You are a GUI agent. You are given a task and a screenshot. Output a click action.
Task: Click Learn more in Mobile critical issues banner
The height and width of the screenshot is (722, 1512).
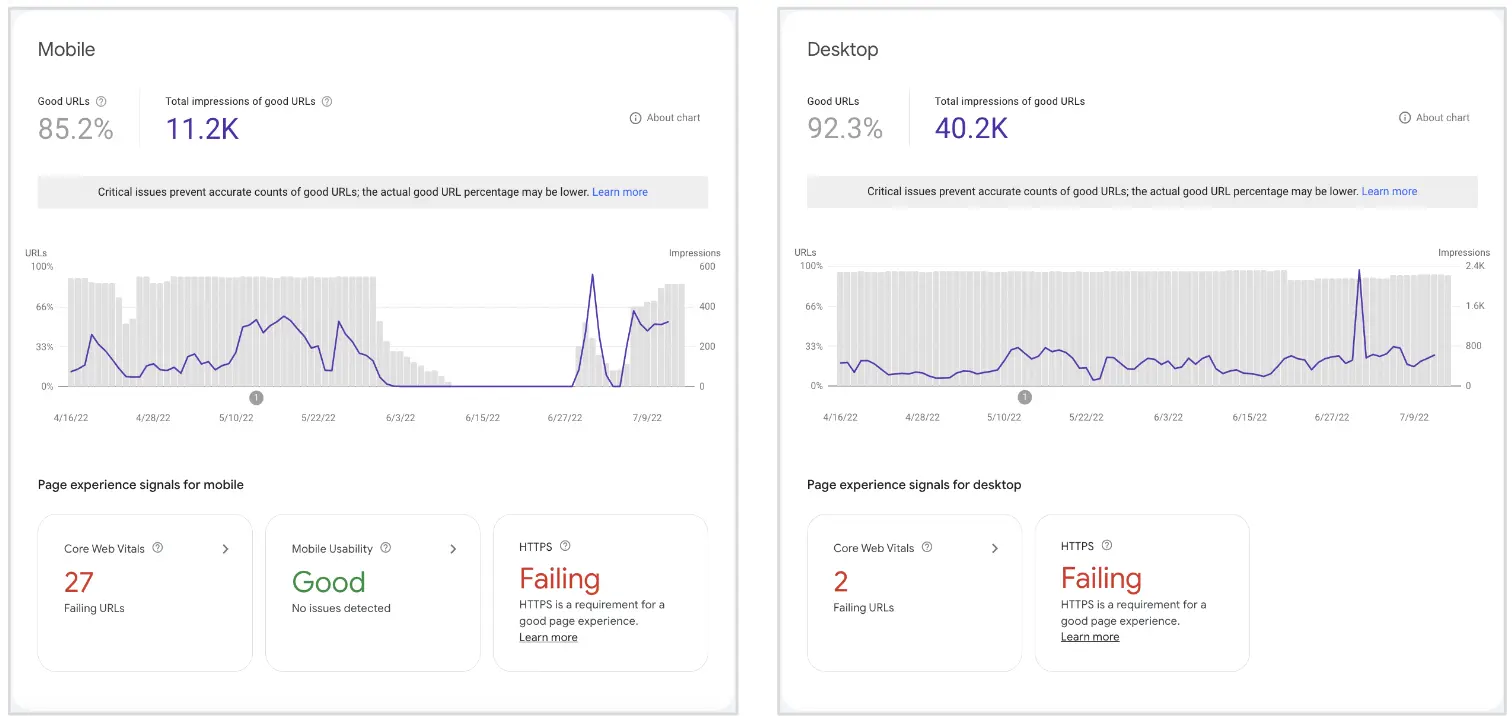click(x=620, y=191)
